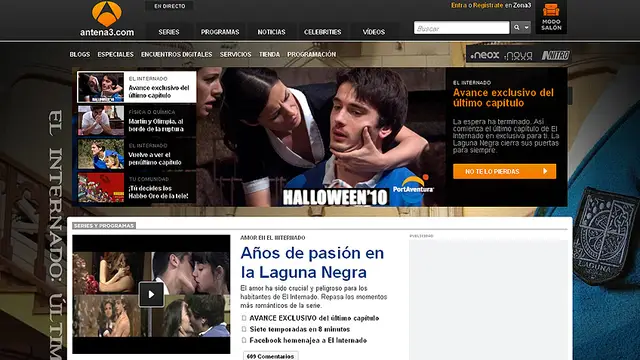
Task: Open the Neox channel logo
Action: pyautogui.click(x=485, y=55)
